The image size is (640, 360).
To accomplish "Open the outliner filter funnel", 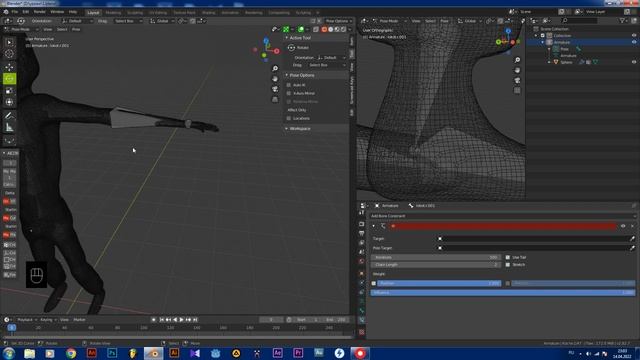I will click(623, 20).
